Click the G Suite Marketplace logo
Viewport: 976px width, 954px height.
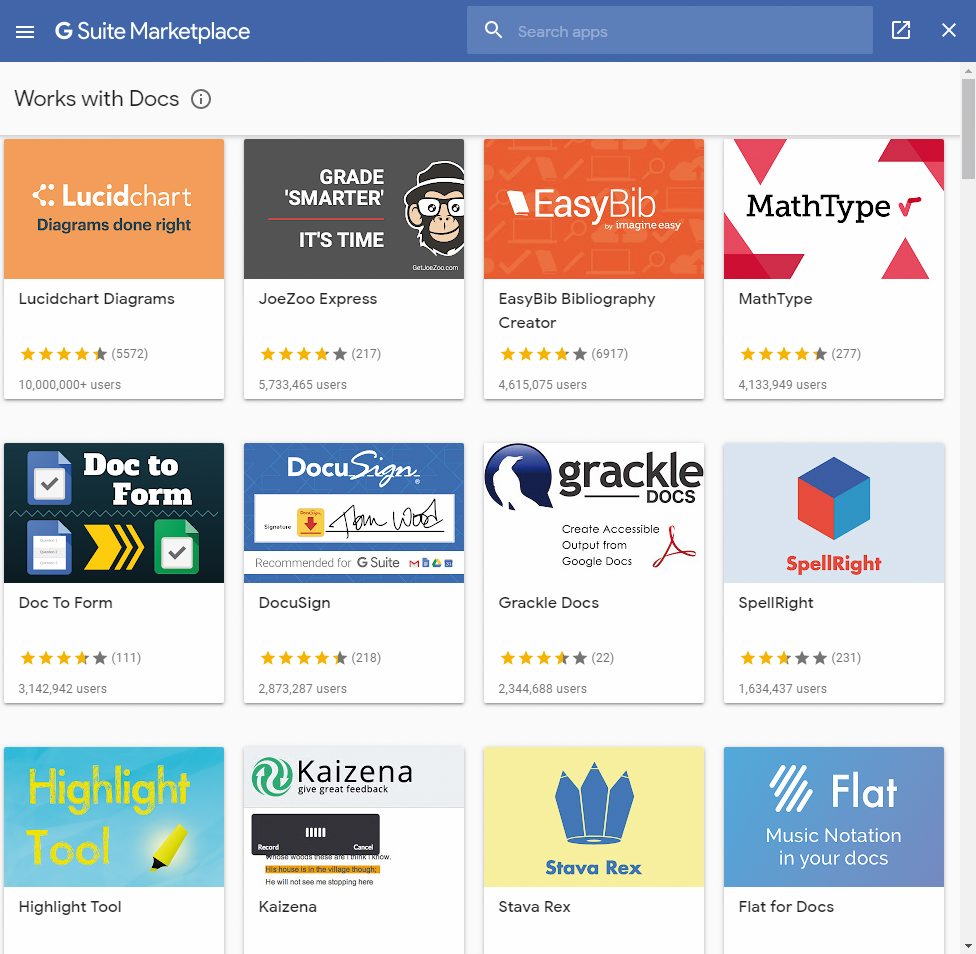click(152, 31)
